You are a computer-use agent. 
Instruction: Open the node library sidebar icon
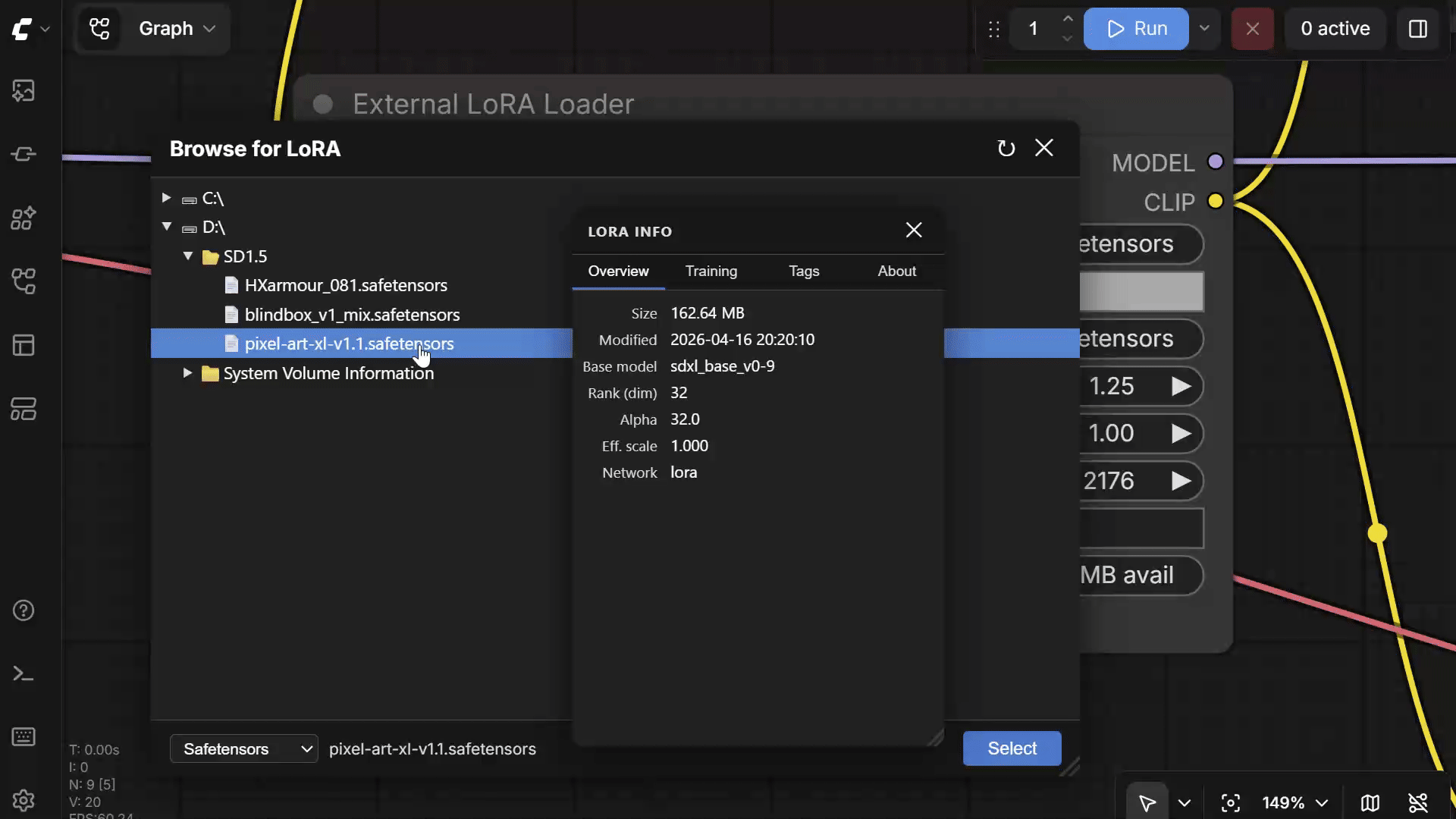(24, 218)
